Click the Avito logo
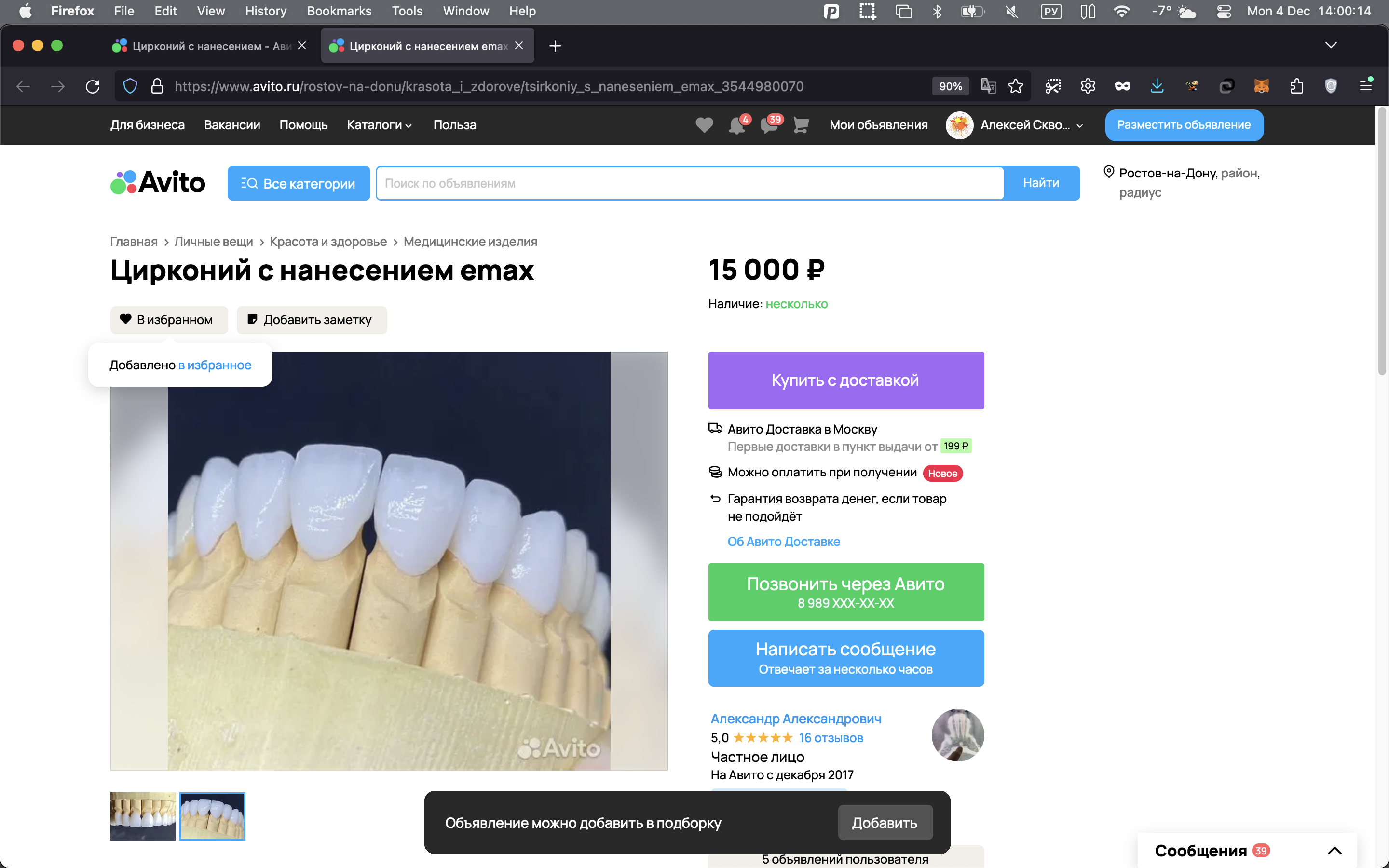The width and height of the screenshot is (1389, 868). tap(158, 183)
